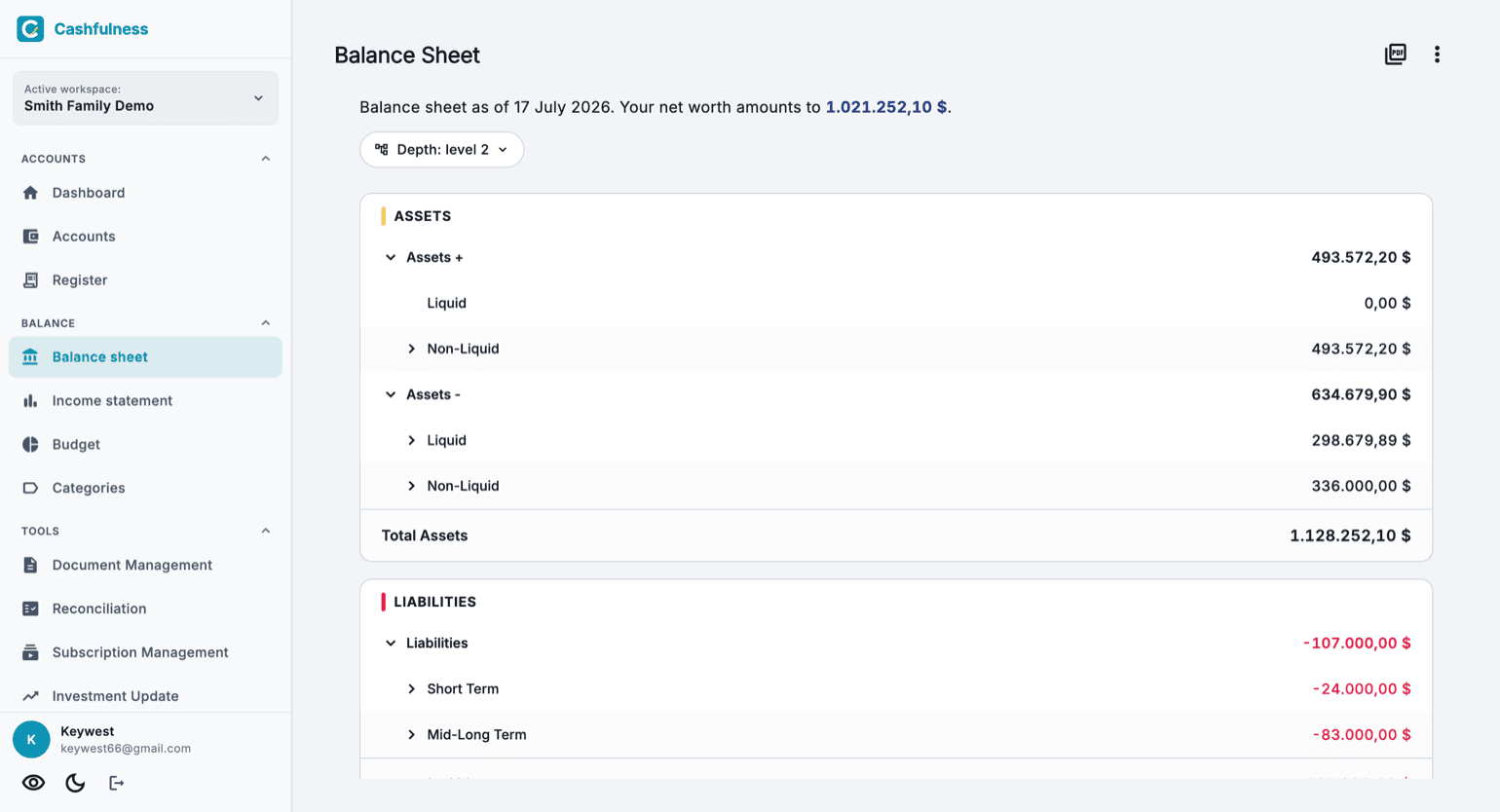Toggle dark mode with the moon icon
The image size is (1500, 812).
(x=75, y=783)
